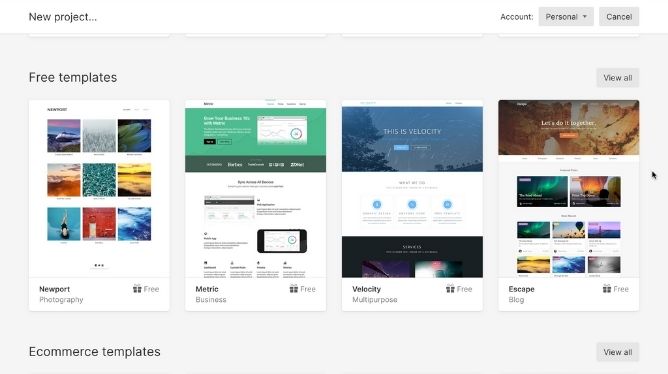Click the Free label on Newport card
The image size is (668, 374).
[151, 289]
